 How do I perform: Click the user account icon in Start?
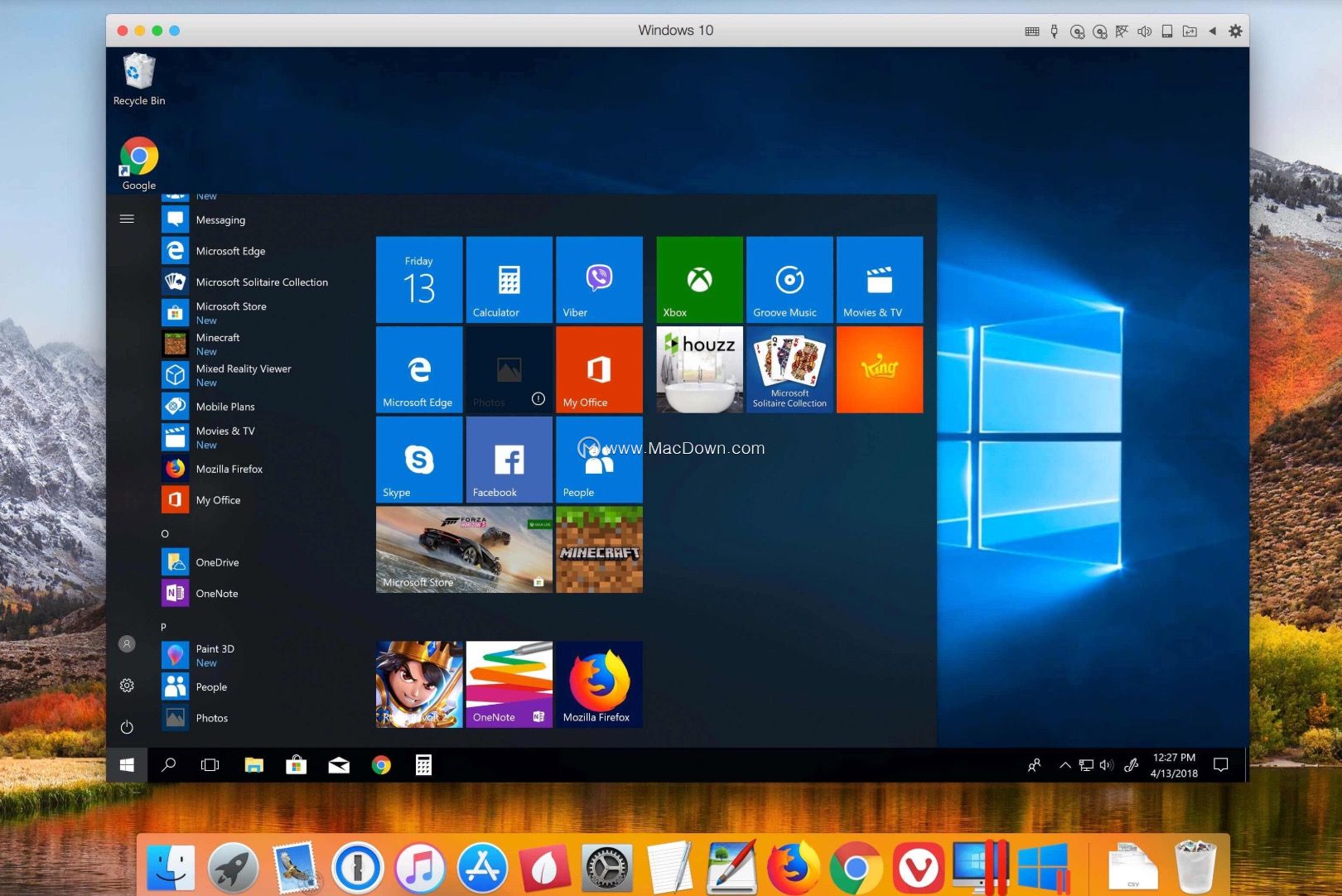click(x=127, y=643)
